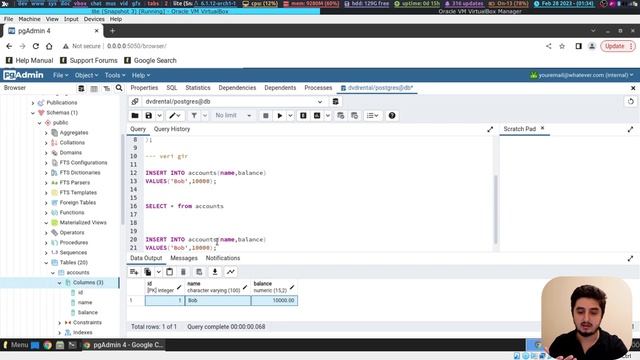Image resolution: width=640 pixels, height=360 pixels.
Task: Click the taskbar Menu button
Action: pyautogui.click(x=16, y=345)
